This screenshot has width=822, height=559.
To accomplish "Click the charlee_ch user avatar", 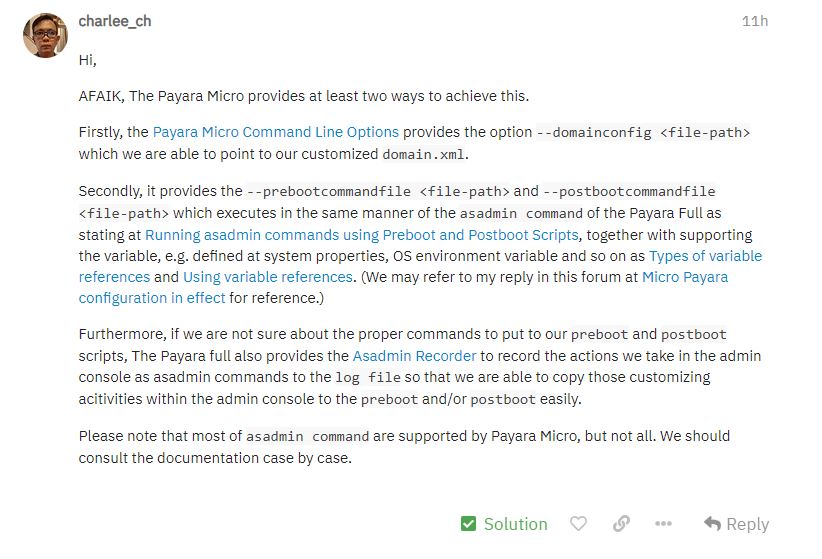I will (x=45, y=35).
